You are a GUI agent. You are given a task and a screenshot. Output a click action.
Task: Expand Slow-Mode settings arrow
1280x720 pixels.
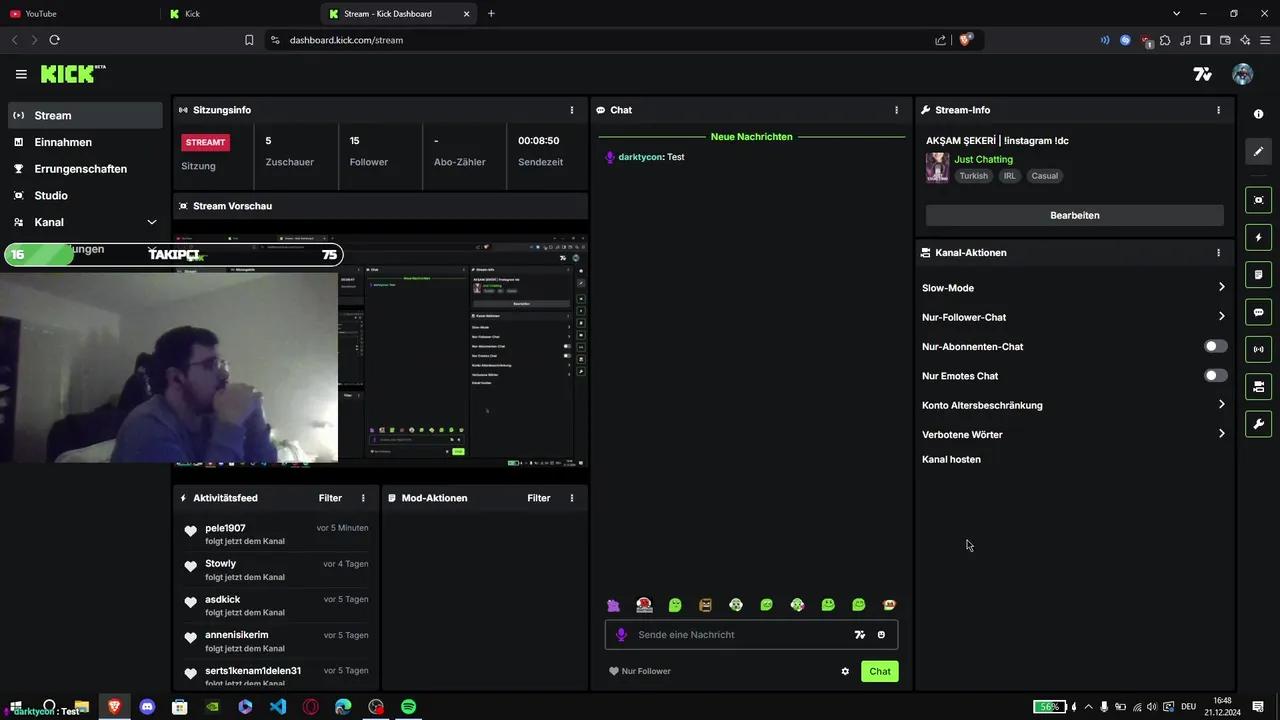coord(1221,288)
